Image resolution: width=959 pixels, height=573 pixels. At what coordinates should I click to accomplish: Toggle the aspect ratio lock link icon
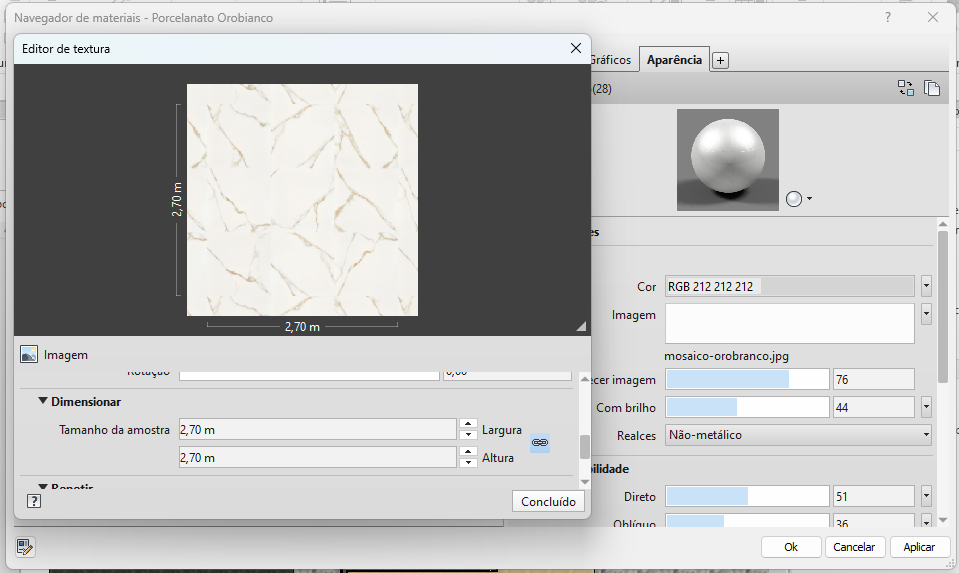pyautogui.click(x=539, y=443)
